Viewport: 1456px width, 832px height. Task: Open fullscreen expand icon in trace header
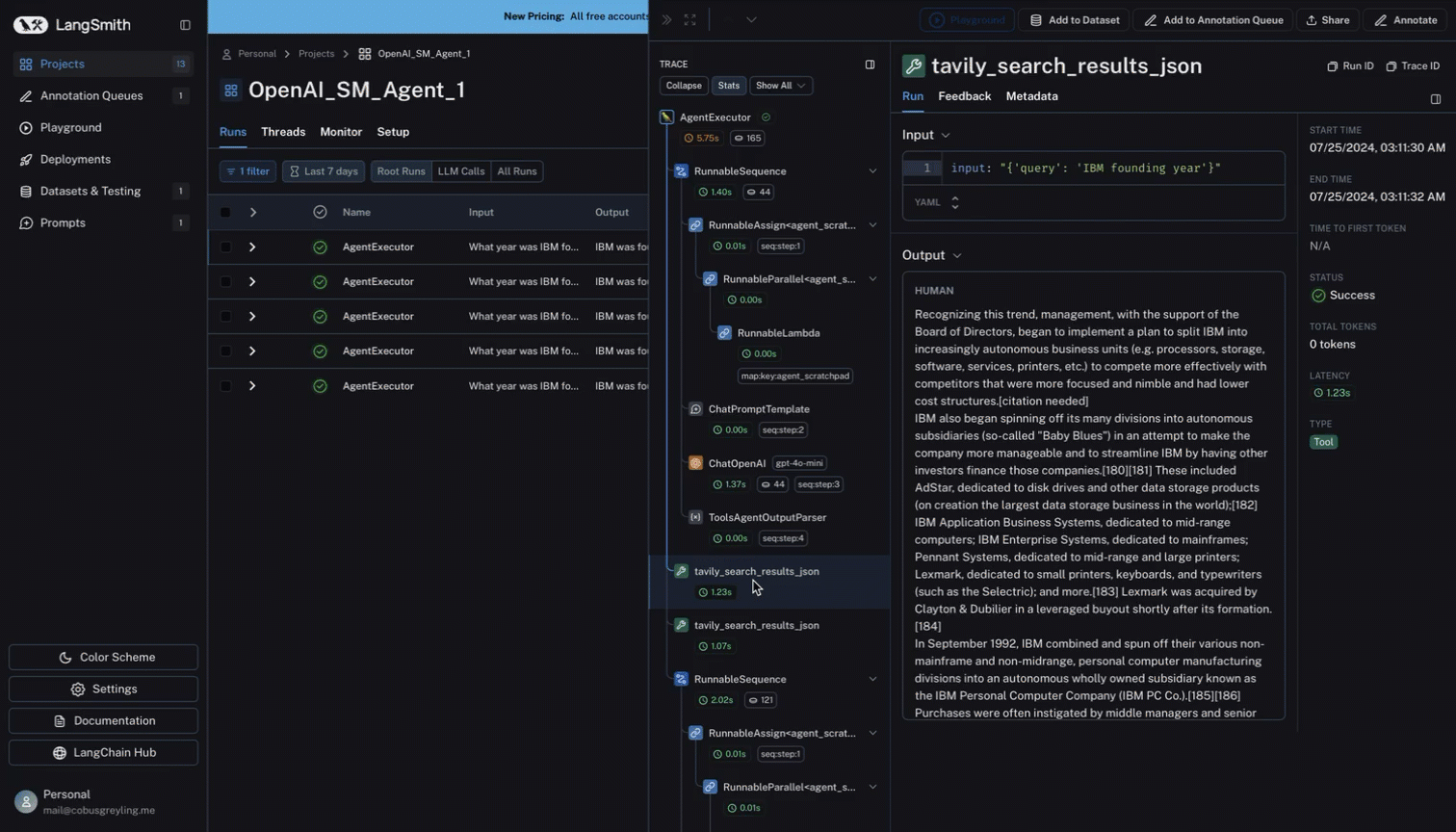click(x=690, y=19)
